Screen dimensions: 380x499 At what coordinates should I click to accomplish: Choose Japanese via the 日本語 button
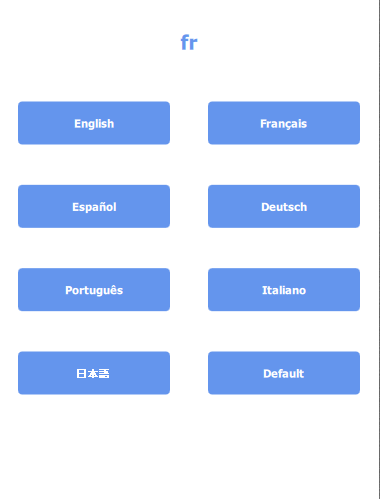pos(94,373)
